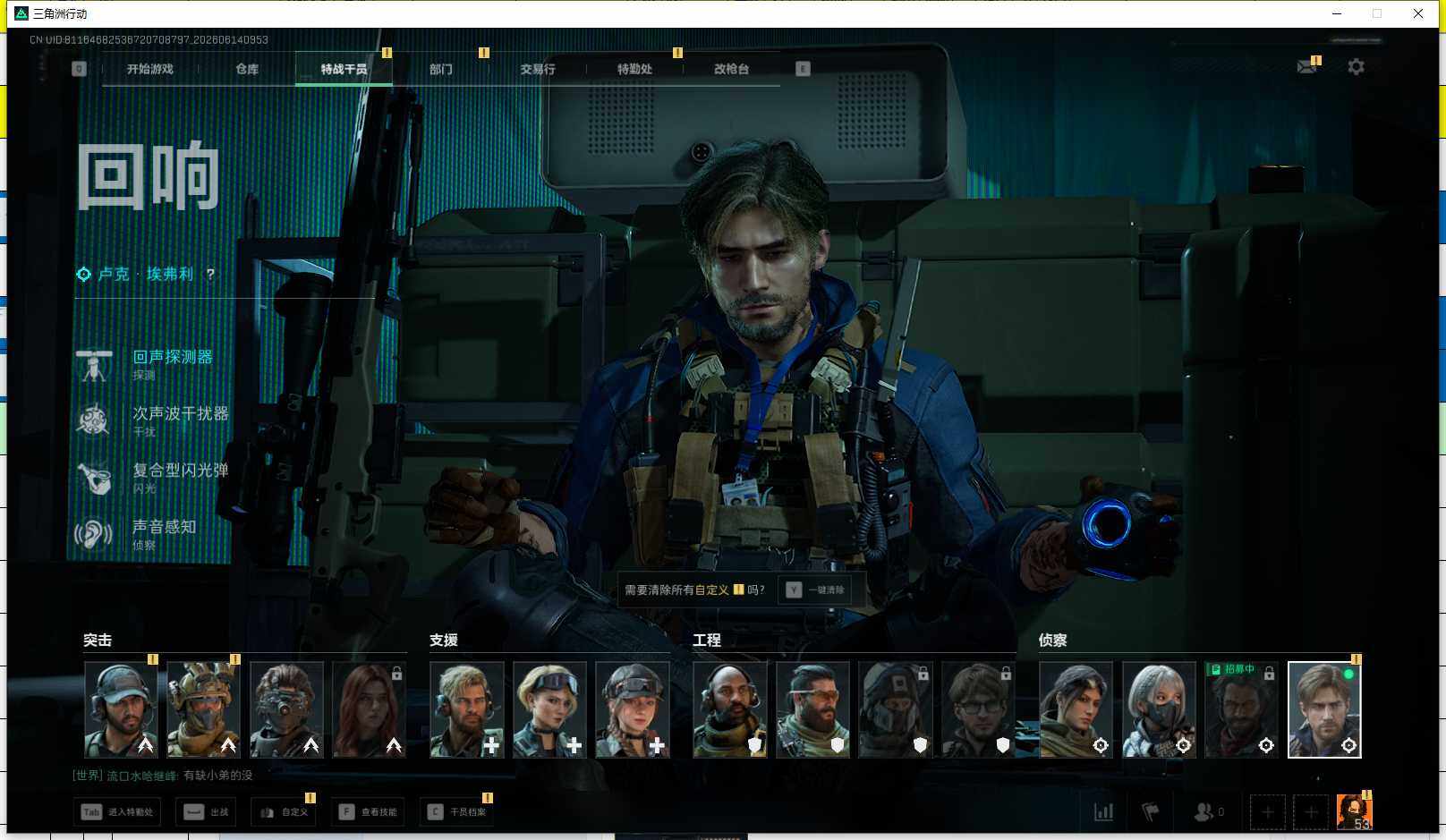The image size is (1446, 840).
Task: Open the world chat message 有缺小弟的没
Action: (217, 776)
